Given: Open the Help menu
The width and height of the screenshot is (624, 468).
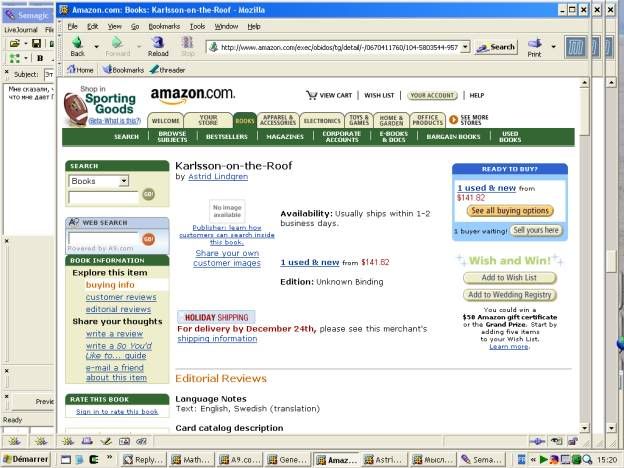Looking at the screenshot, I should (254, 26).
